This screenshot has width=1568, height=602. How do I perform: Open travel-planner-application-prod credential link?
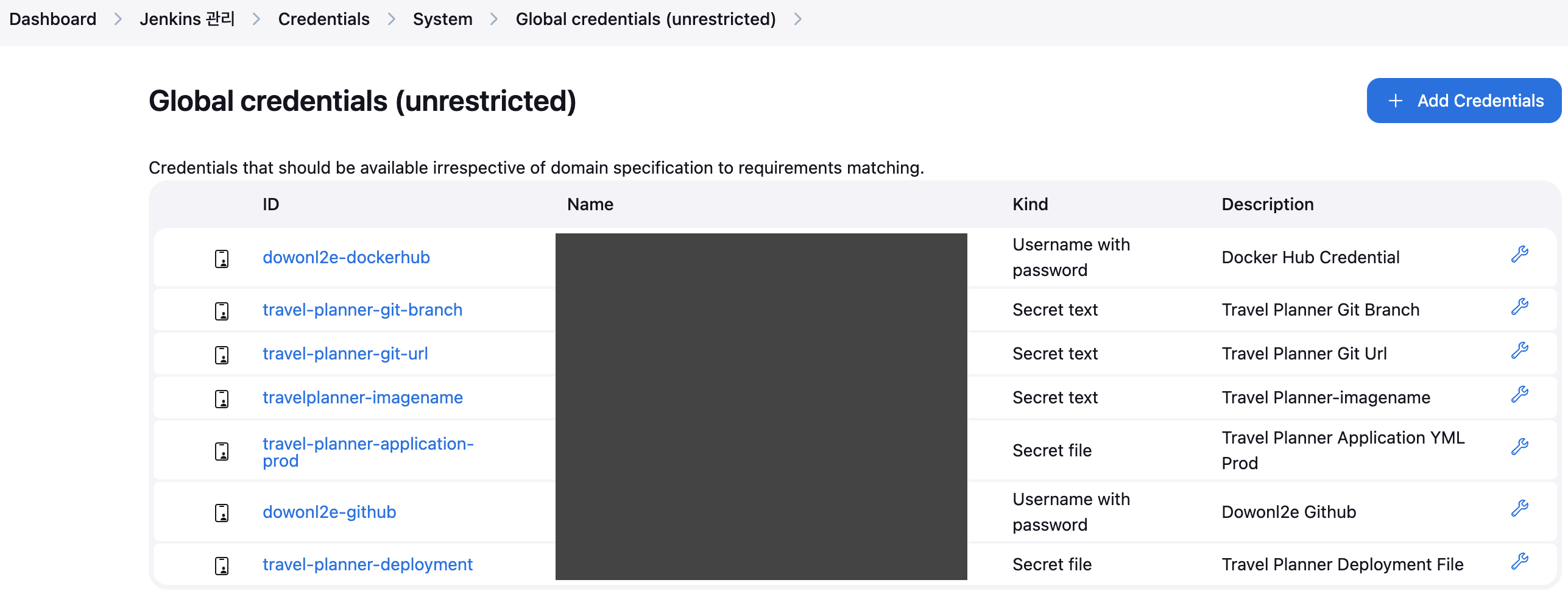[368, 452]
